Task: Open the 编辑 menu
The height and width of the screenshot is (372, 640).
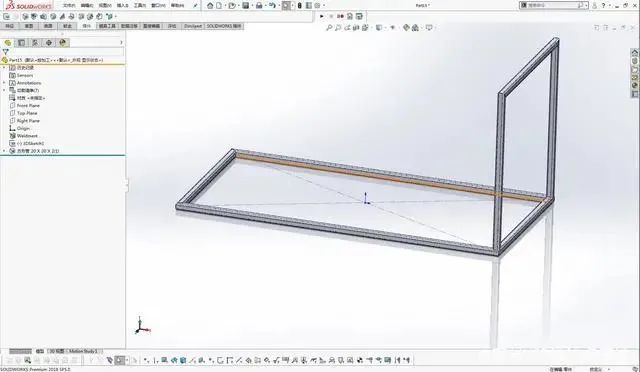Action: [x=87, y=6]
